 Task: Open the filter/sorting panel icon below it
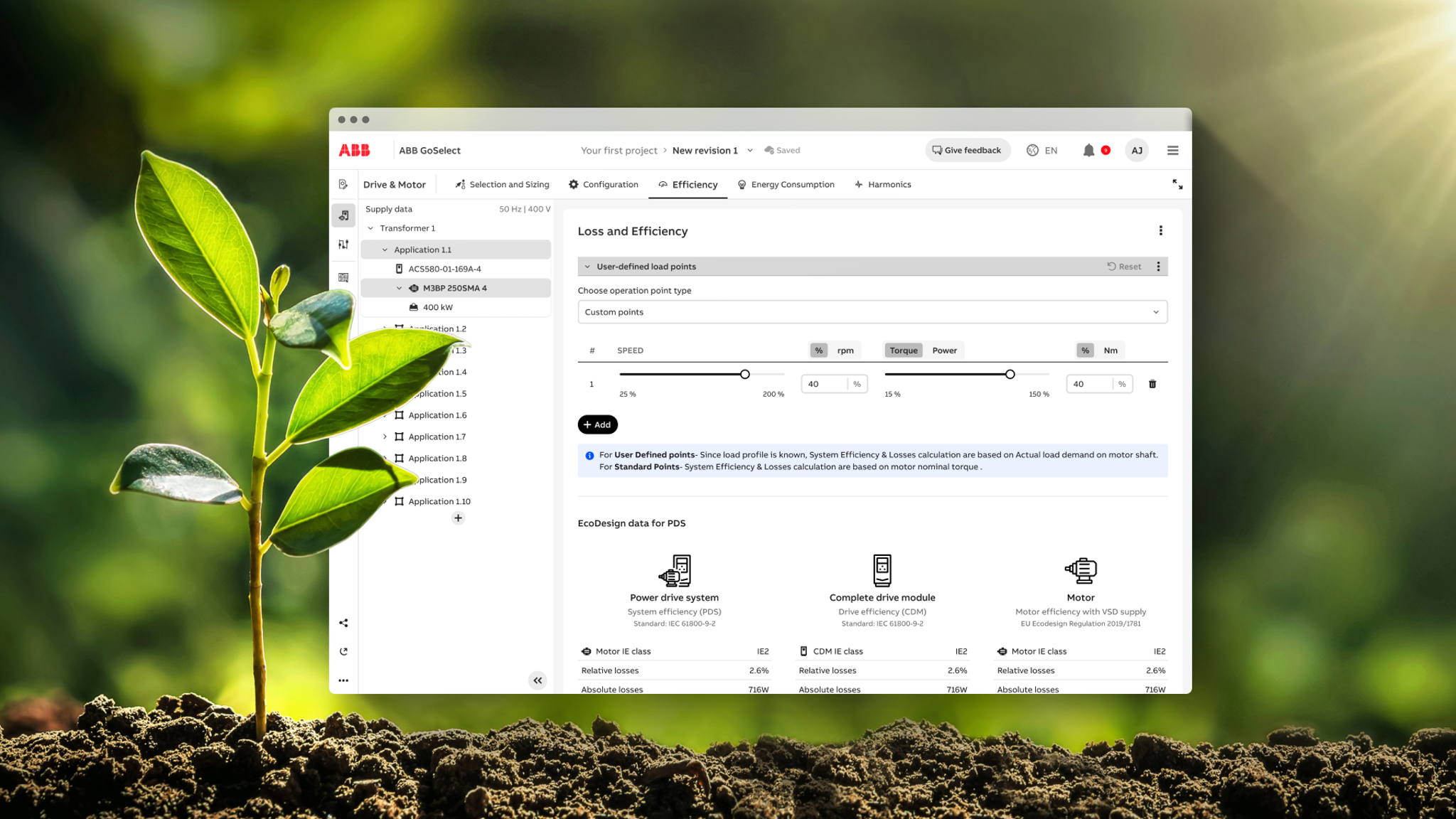click(344, 244)
